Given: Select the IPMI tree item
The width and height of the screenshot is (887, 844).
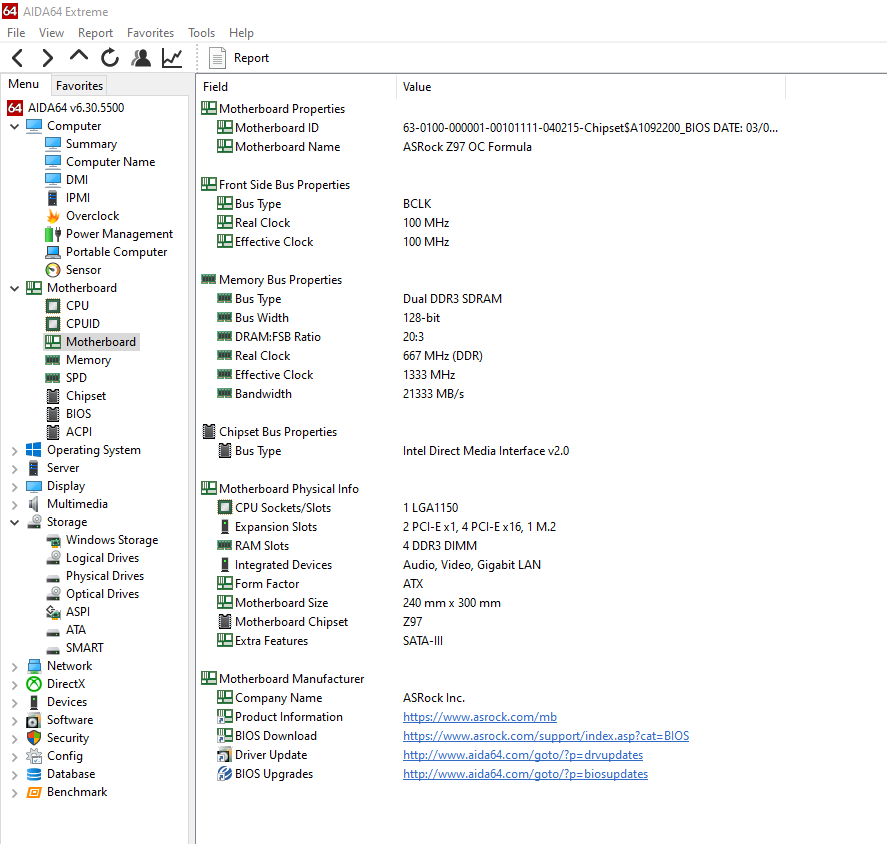Looking at the screenshot, I should [67, 197].
